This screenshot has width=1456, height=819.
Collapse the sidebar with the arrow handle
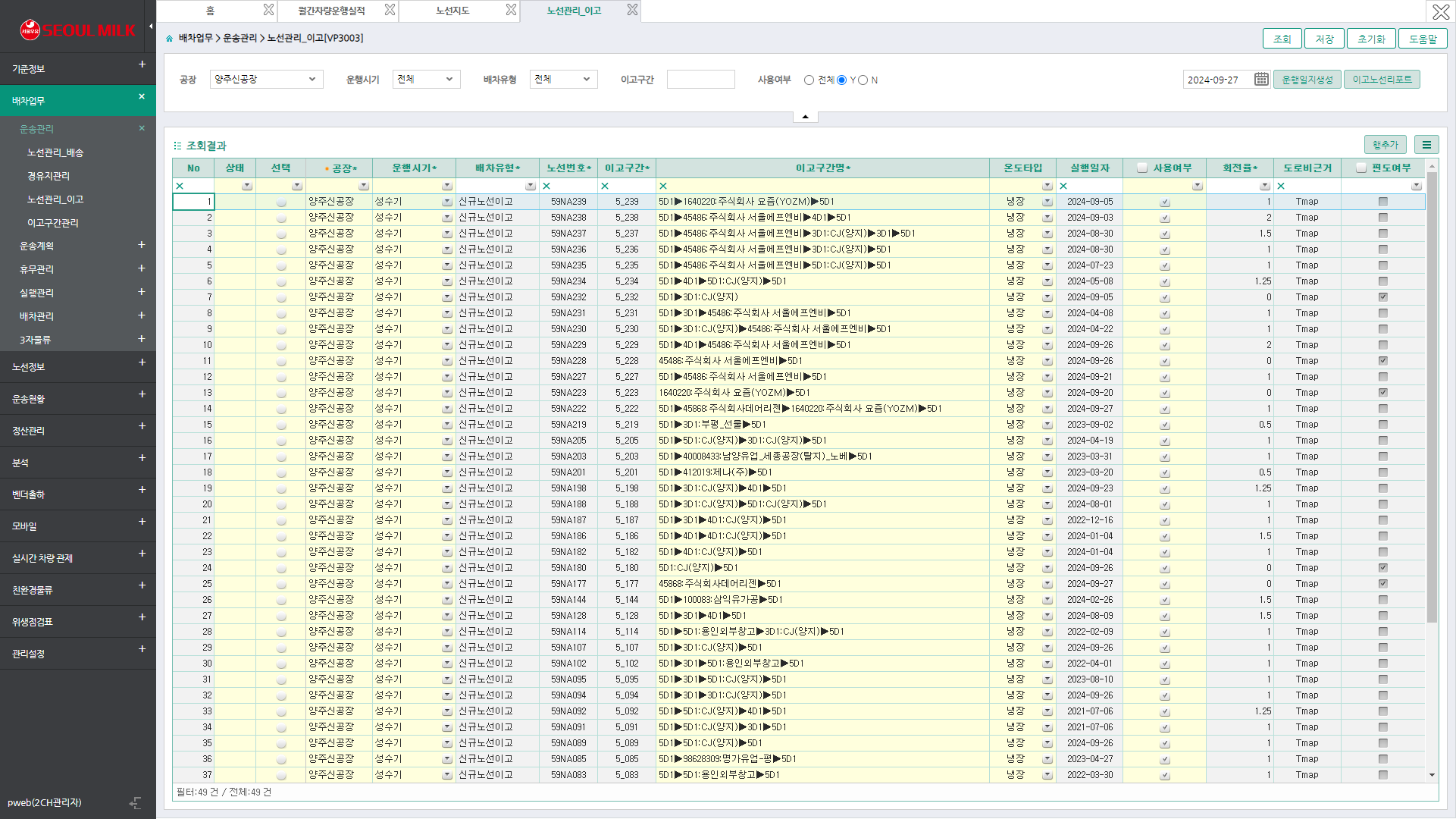150,26
